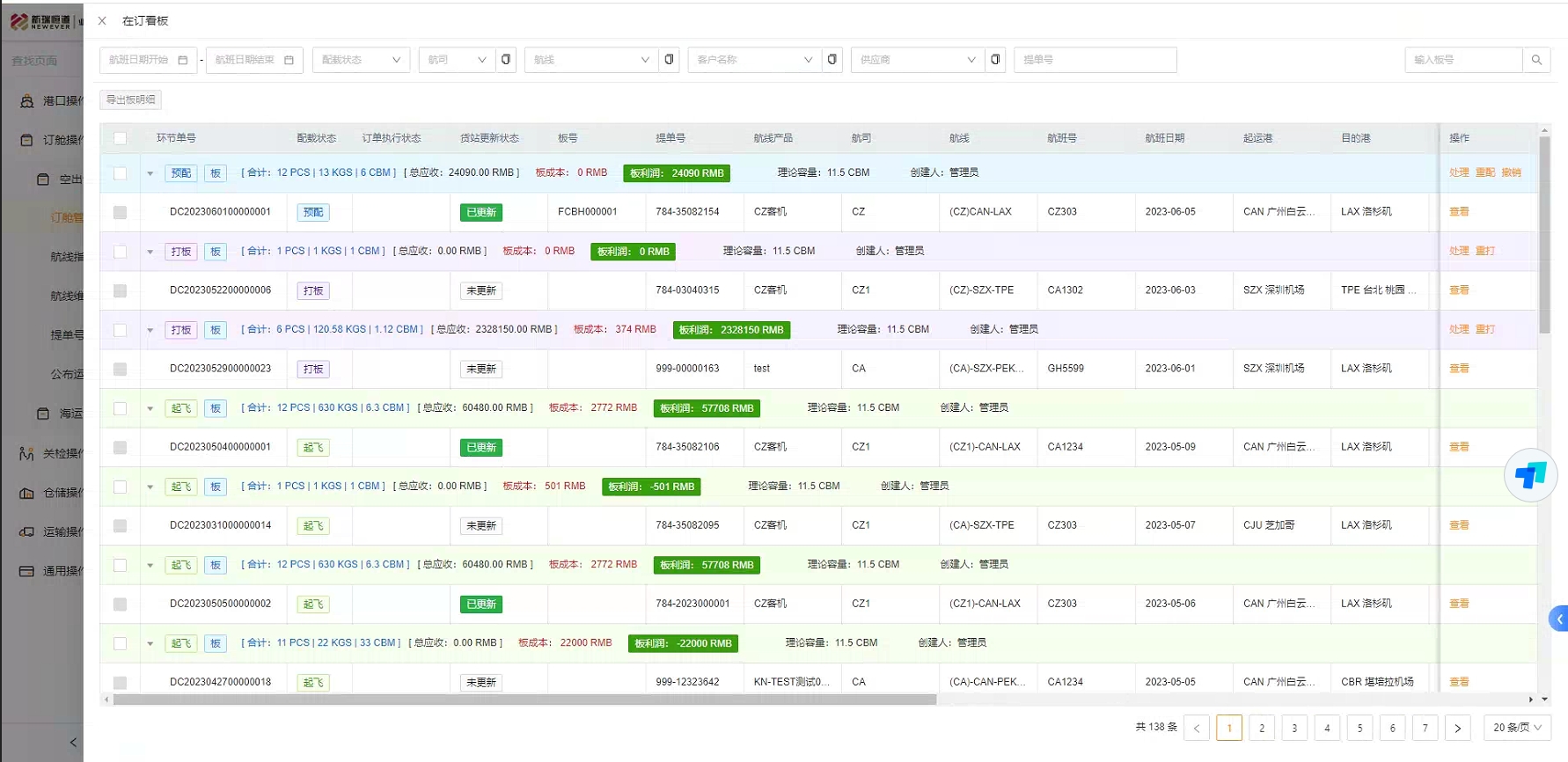Viewport: 1568px width, 762px height.
Task: Check the box for order DC2023060100000001
Action: click(121, 212)
